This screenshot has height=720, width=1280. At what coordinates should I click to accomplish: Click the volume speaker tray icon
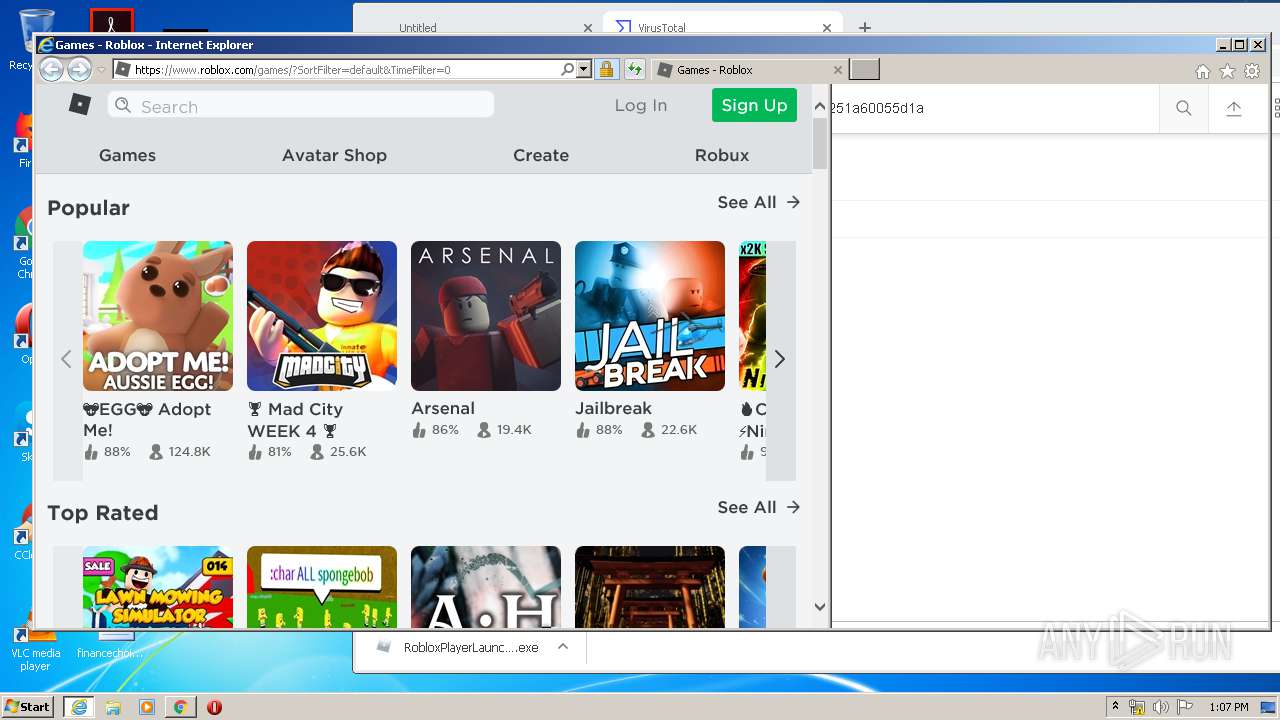tap(1161, 707)
